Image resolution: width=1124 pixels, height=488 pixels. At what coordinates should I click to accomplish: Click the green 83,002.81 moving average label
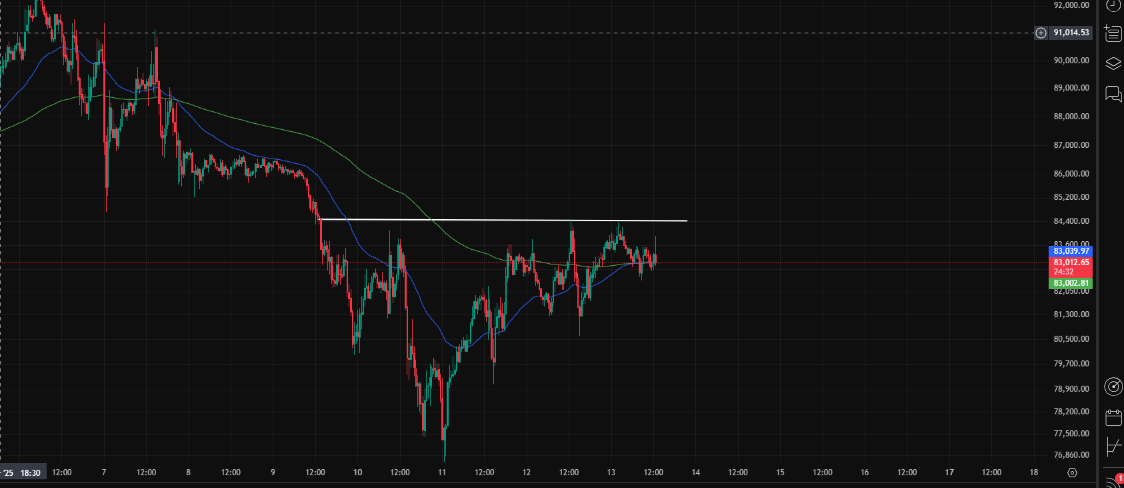tap(1071, 284)
